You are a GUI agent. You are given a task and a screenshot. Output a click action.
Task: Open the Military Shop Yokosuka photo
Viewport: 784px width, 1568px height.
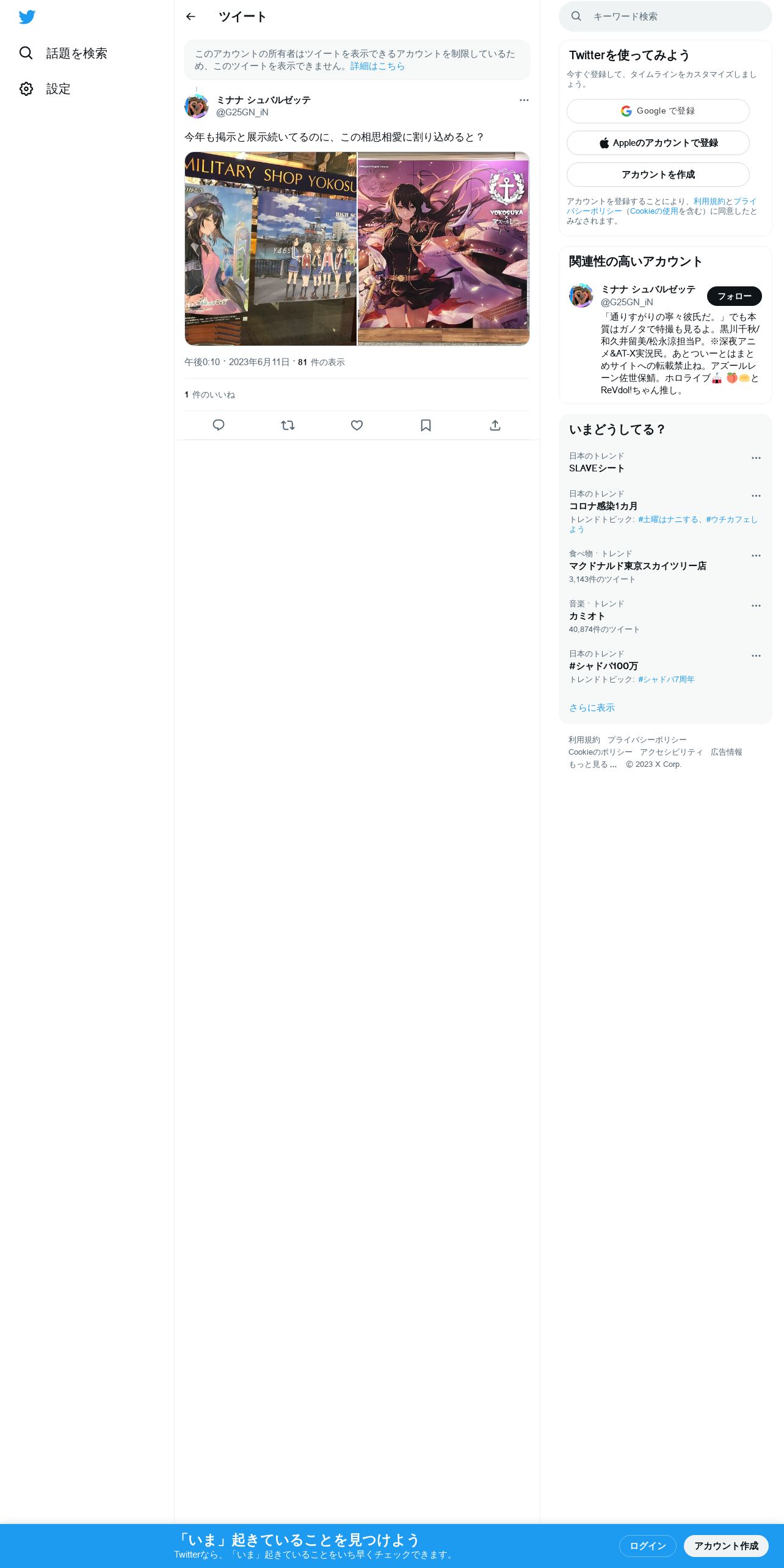[x=270, y=249]
